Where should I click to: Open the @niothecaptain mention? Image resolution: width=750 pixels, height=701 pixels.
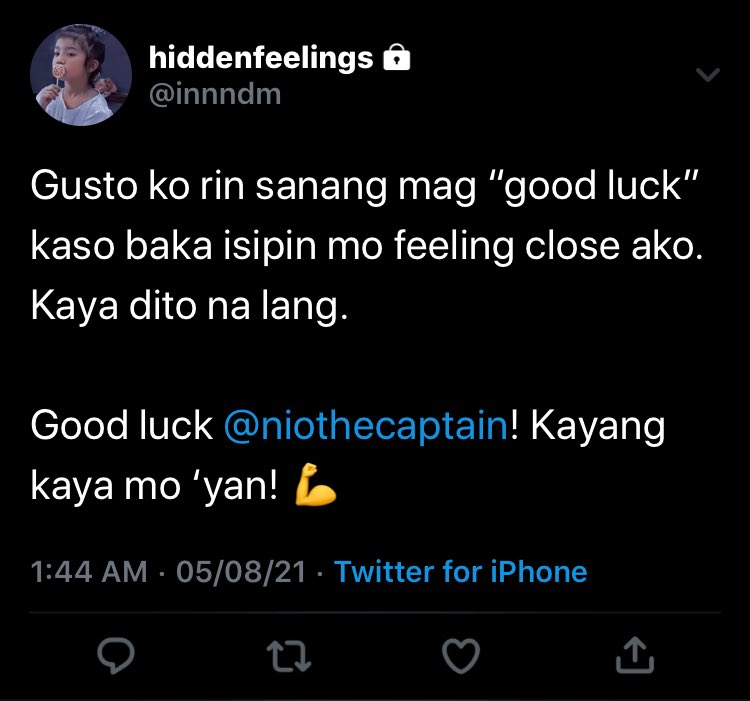click(366, 426)
